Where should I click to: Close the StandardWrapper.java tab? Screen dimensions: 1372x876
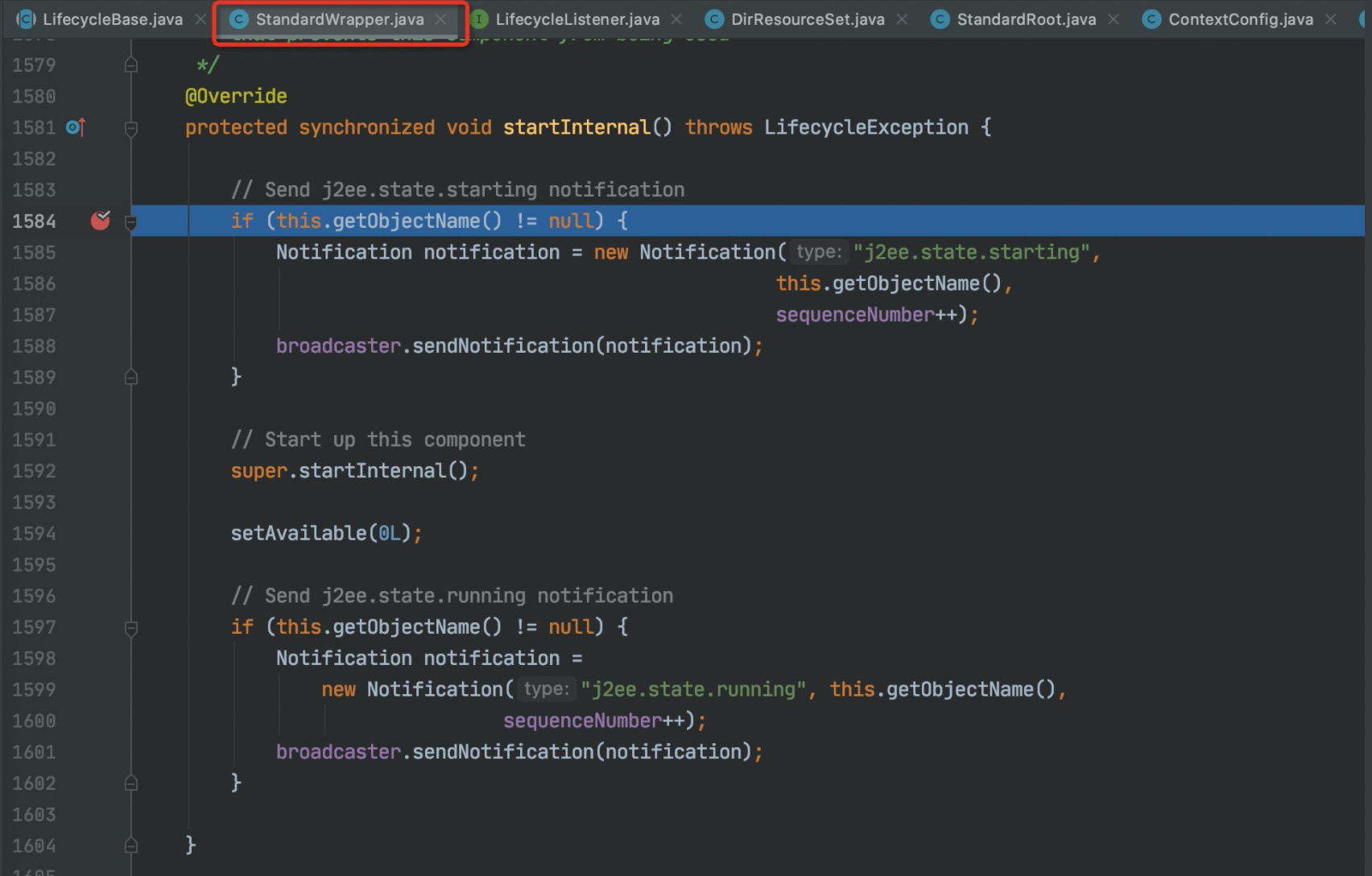click(x=440, y=19)
